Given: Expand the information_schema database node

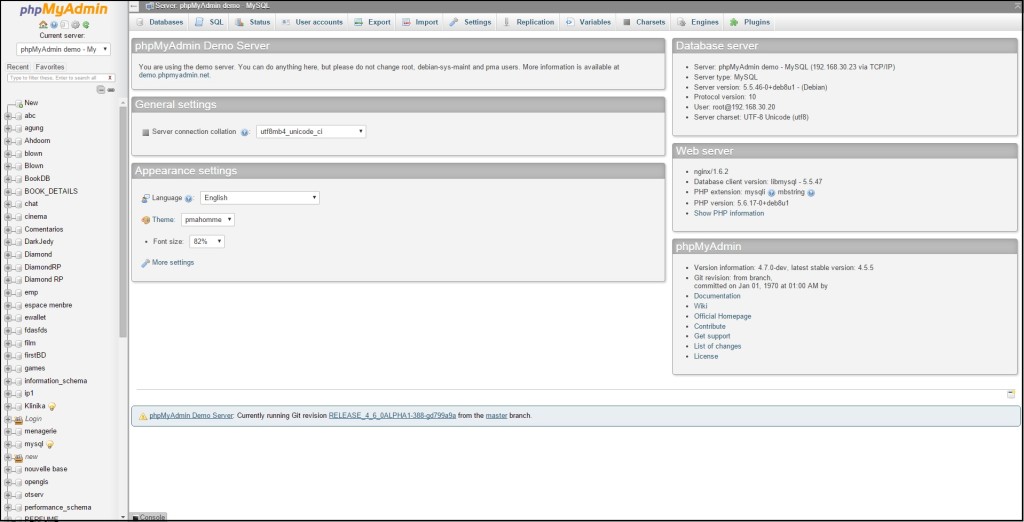Looking at the screenshot, I should click(8, 381).
